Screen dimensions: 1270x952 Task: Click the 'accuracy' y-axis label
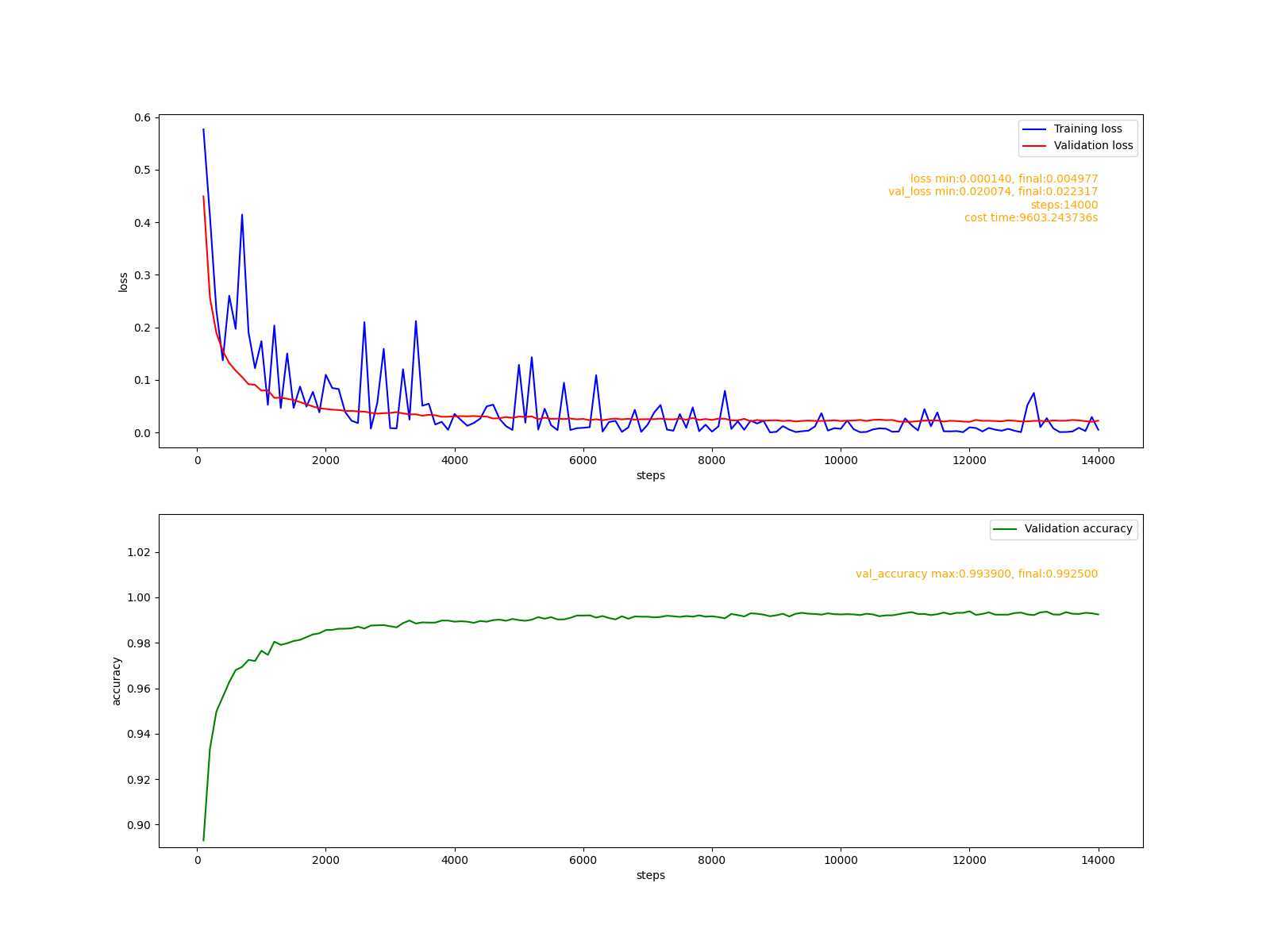[117, 681]
